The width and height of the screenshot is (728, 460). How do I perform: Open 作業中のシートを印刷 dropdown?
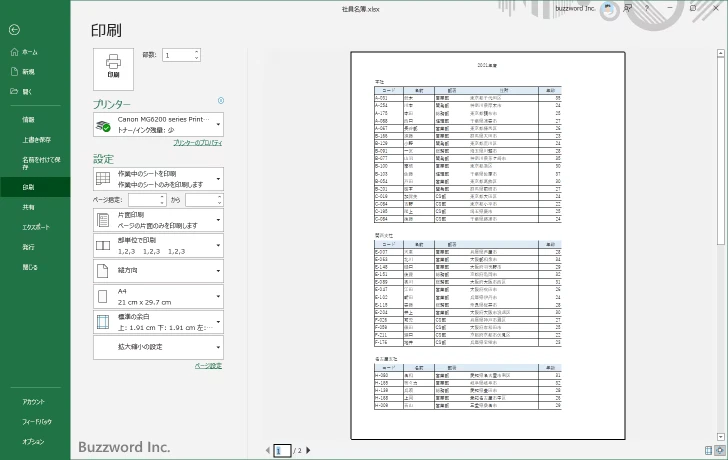[158, 179]
